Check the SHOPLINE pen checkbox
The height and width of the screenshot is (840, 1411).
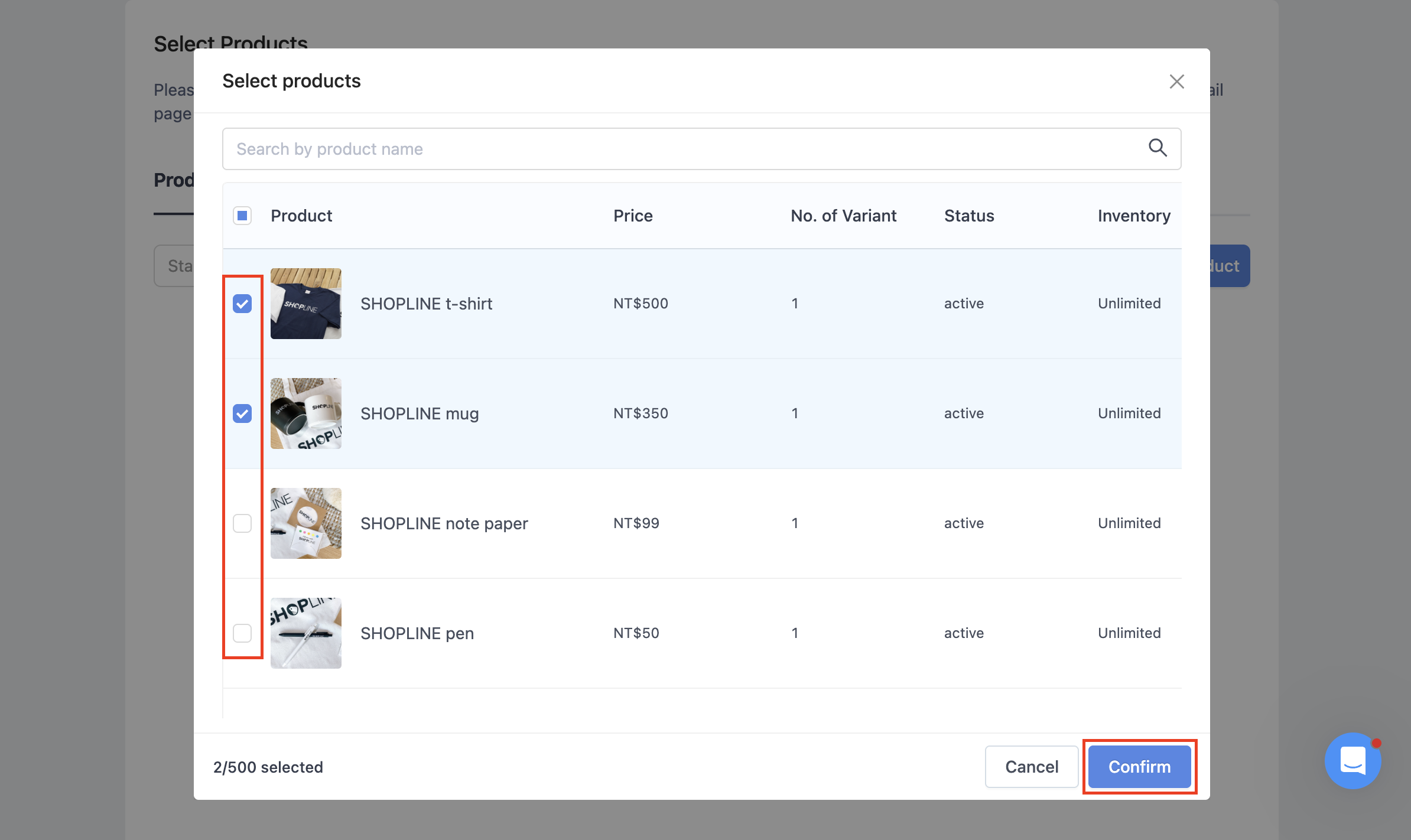point(242,633)
